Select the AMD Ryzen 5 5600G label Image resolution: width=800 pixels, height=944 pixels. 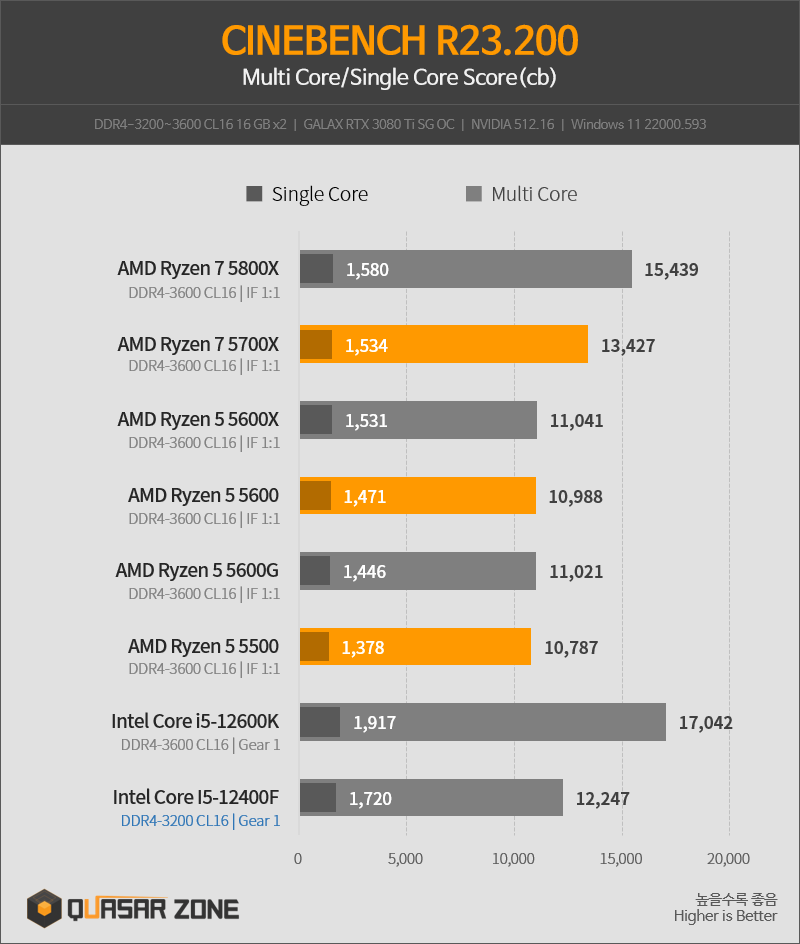click(x=197, y=570)
